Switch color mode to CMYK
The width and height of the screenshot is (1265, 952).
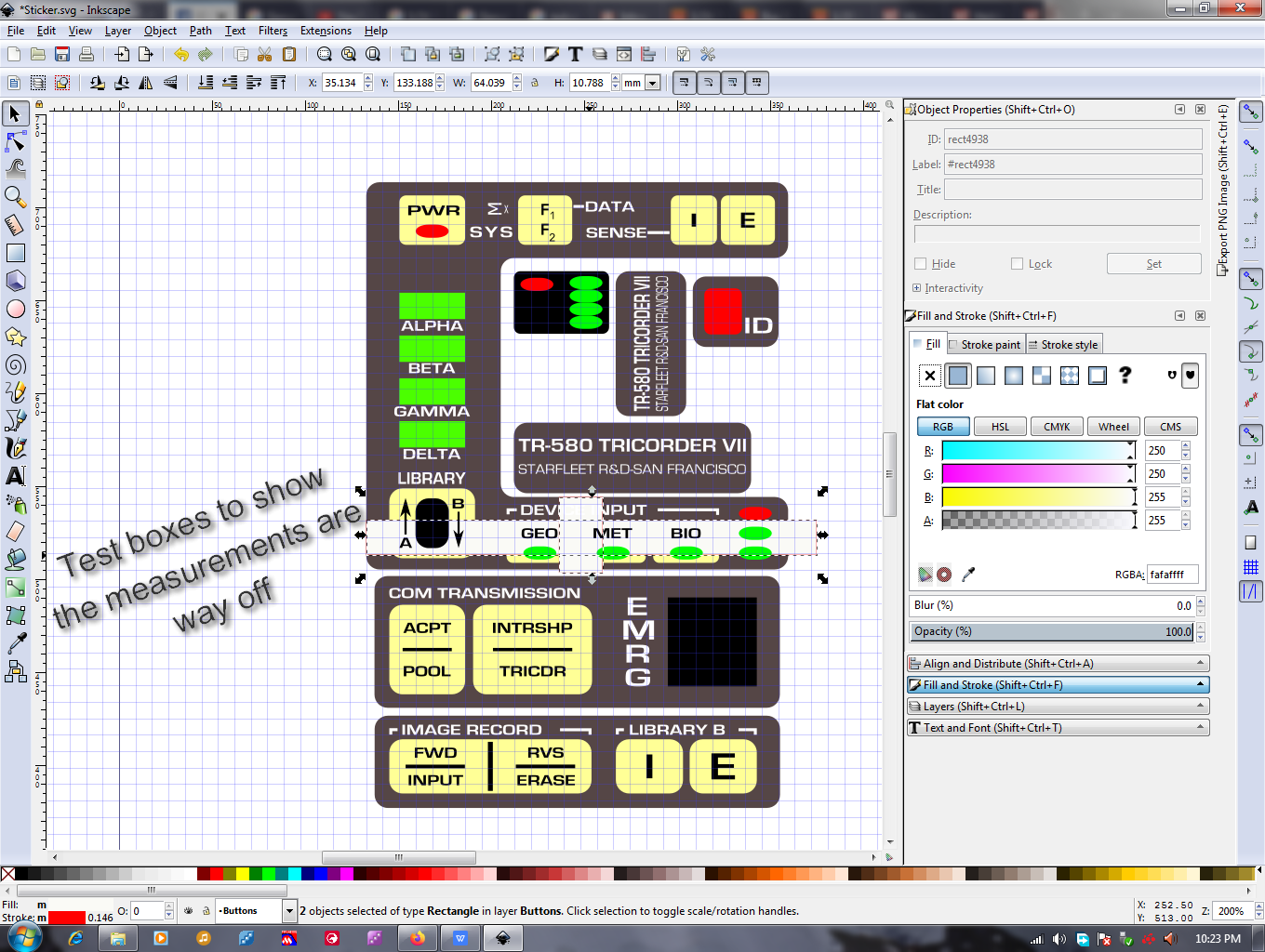1057,427
